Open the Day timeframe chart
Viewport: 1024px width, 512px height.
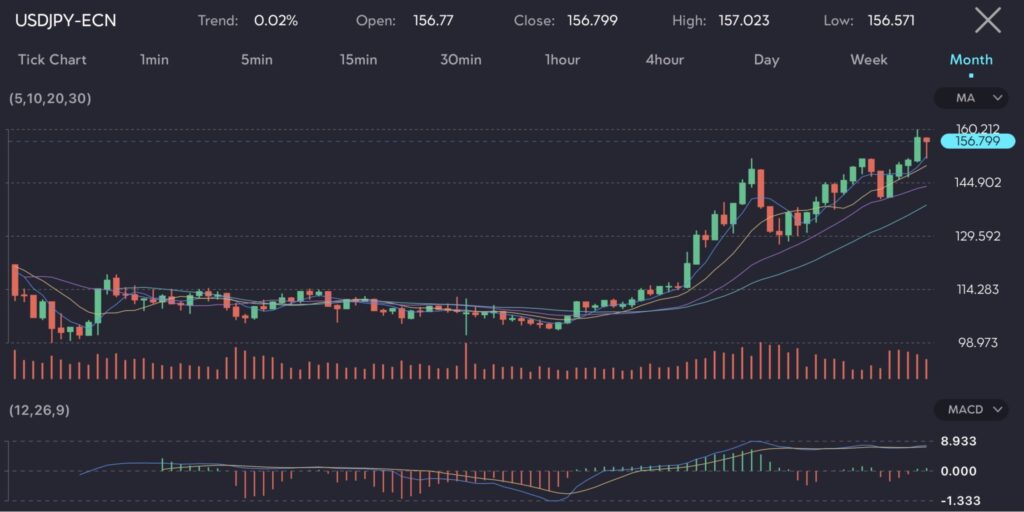(766, 60)
